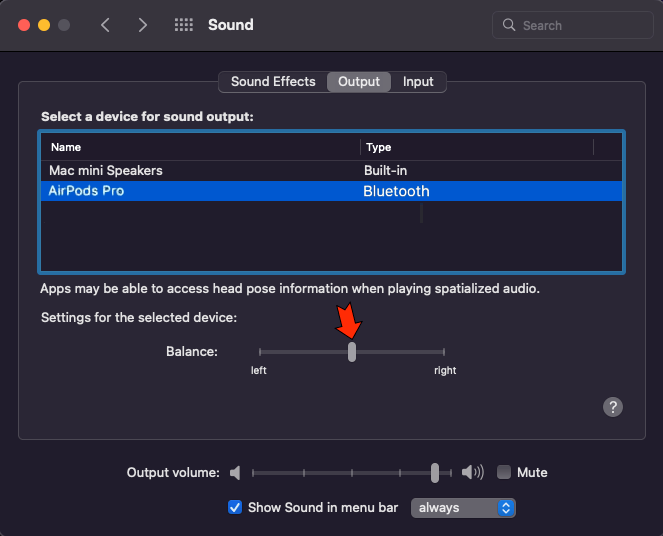This screenshot has height=536, width=663.
Task: Switch to the Sound Effects tab
Action: click(273, 82)
